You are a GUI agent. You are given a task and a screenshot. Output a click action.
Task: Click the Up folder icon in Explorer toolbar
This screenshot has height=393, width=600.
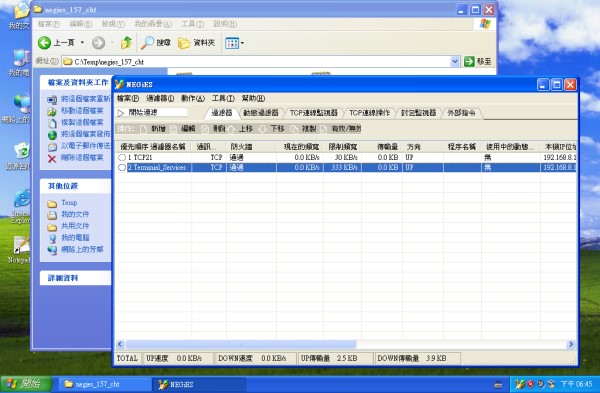click(126, 43)
